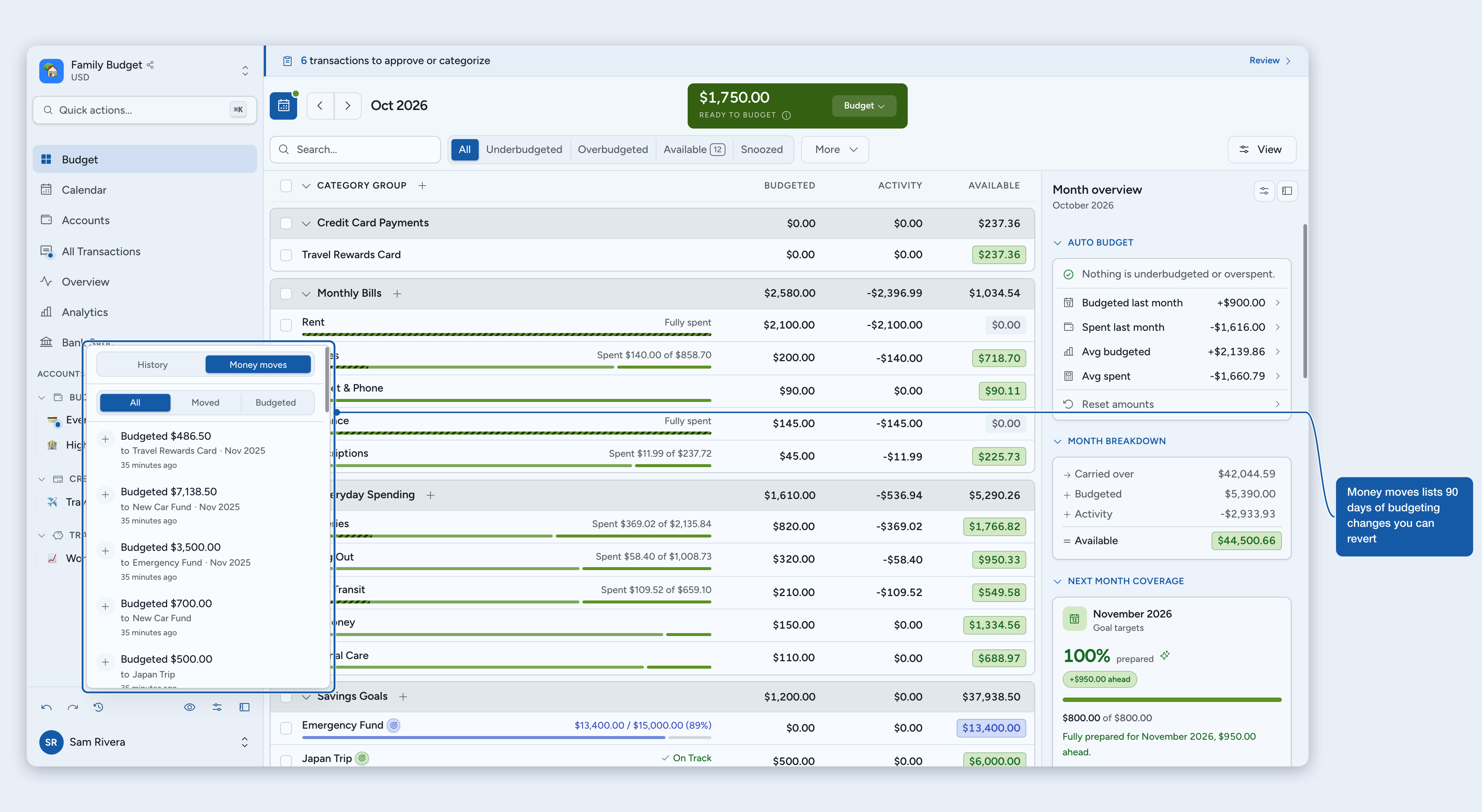Check the Rent row checkbox
The image size is (1482, 812).
pyautogui.click(x=286, y=326)
